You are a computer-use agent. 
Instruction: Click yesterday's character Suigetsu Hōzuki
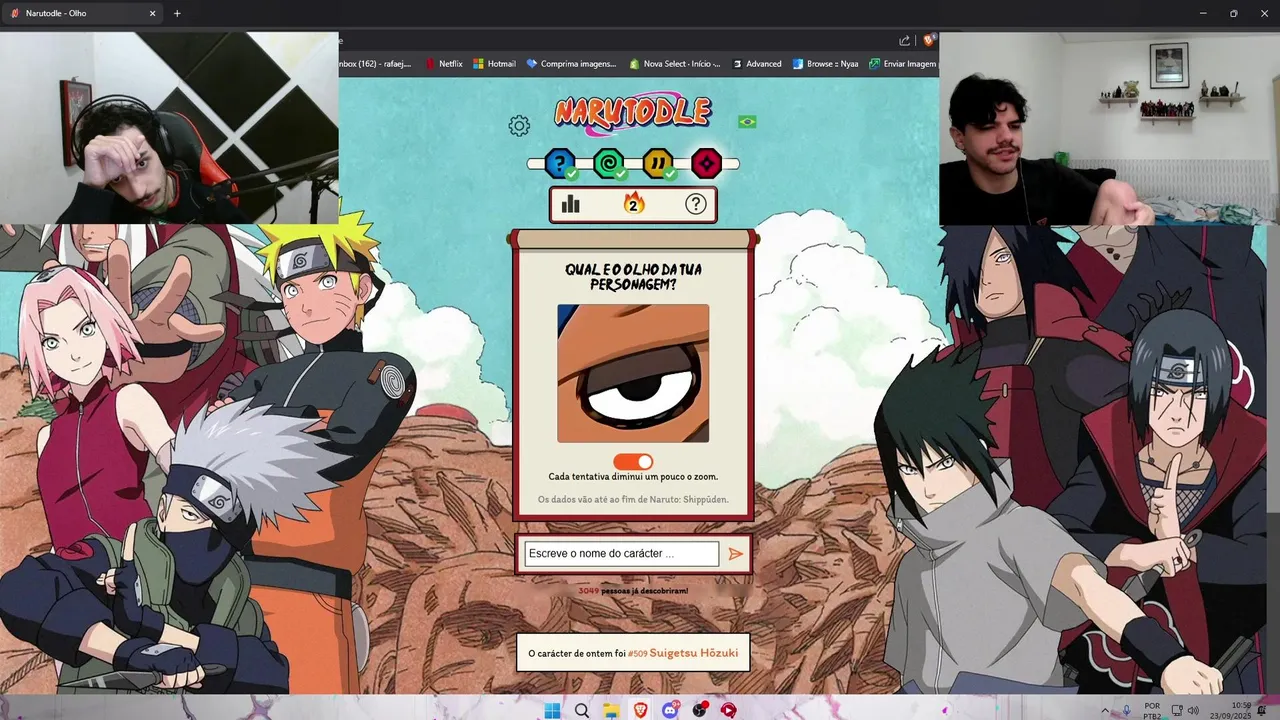click(x=694, y=653)
